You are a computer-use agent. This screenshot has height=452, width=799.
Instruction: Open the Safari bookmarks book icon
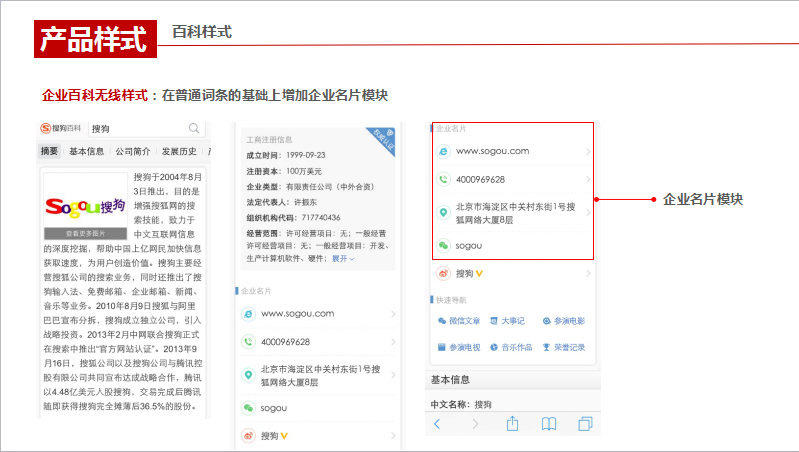[x=549, y=423]
